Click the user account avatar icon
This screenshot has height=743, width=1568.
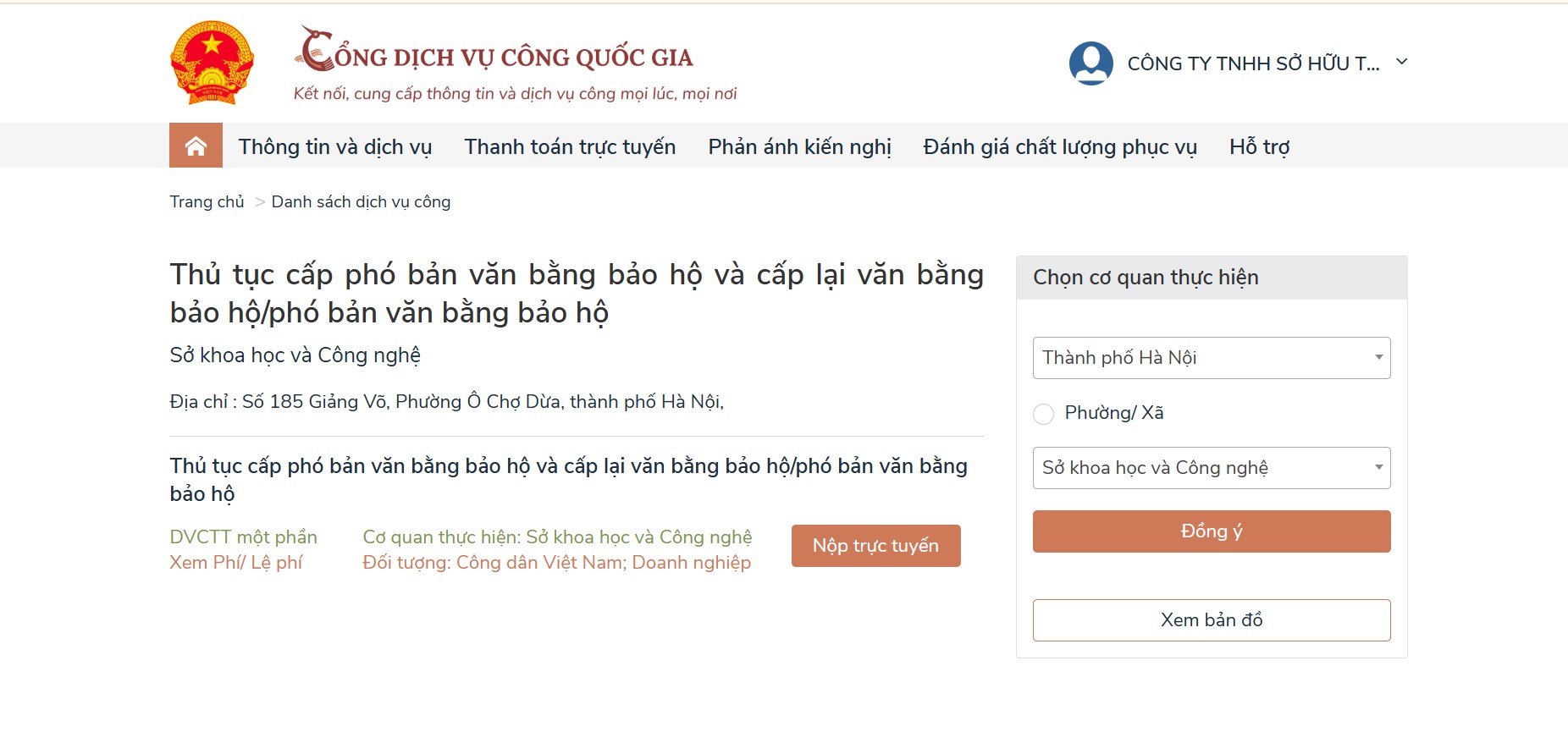pos(1090,63)
